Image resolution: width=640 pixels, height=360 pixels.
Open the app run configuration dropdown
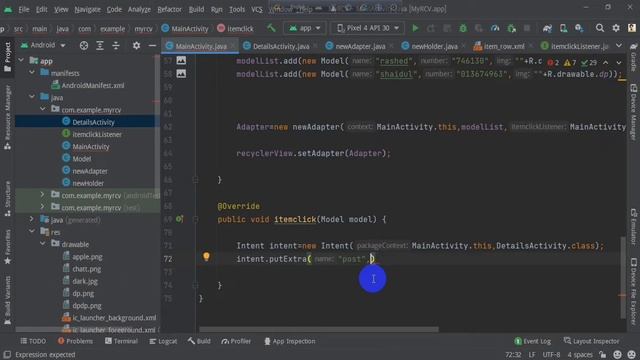coord(304,28)
